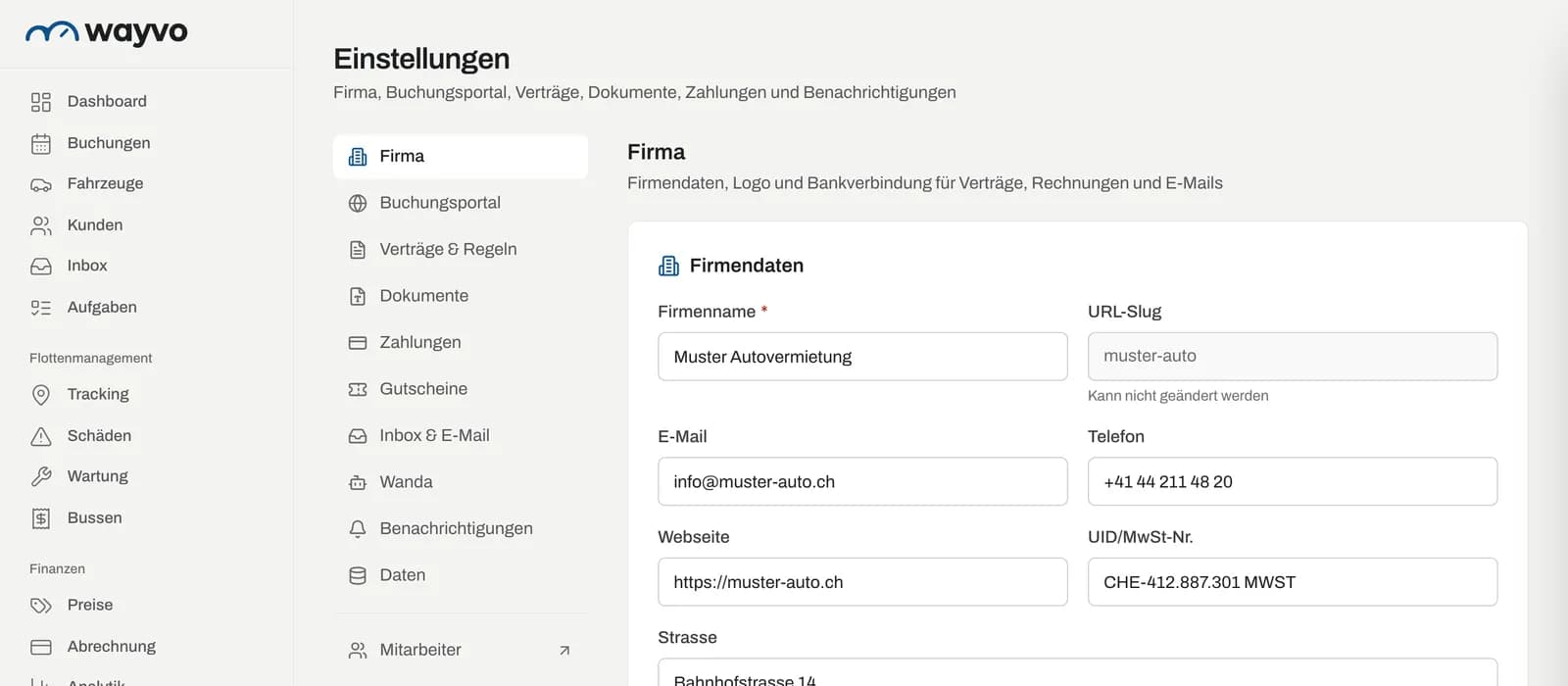Click the Wanda robot icon

pos(358,482)
